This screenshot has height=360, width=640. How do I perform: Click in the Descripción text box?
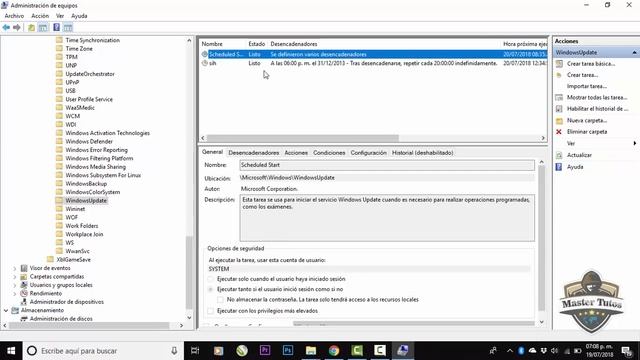[x=387, y=218]
